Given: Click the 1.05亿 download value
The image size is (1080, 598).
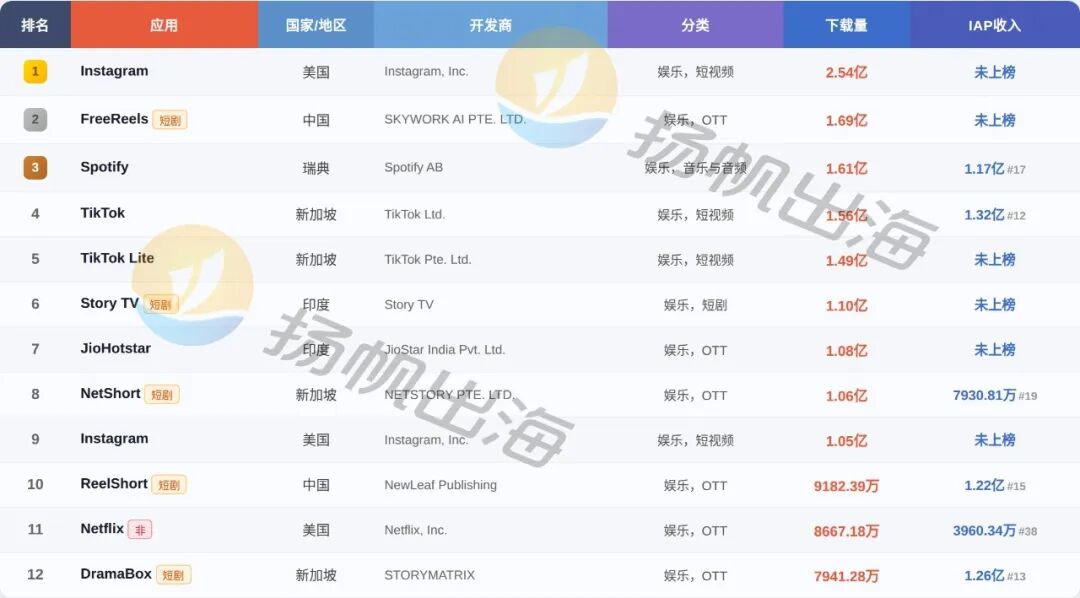Looking at the screenshot, I should click(x=847, y=441).
